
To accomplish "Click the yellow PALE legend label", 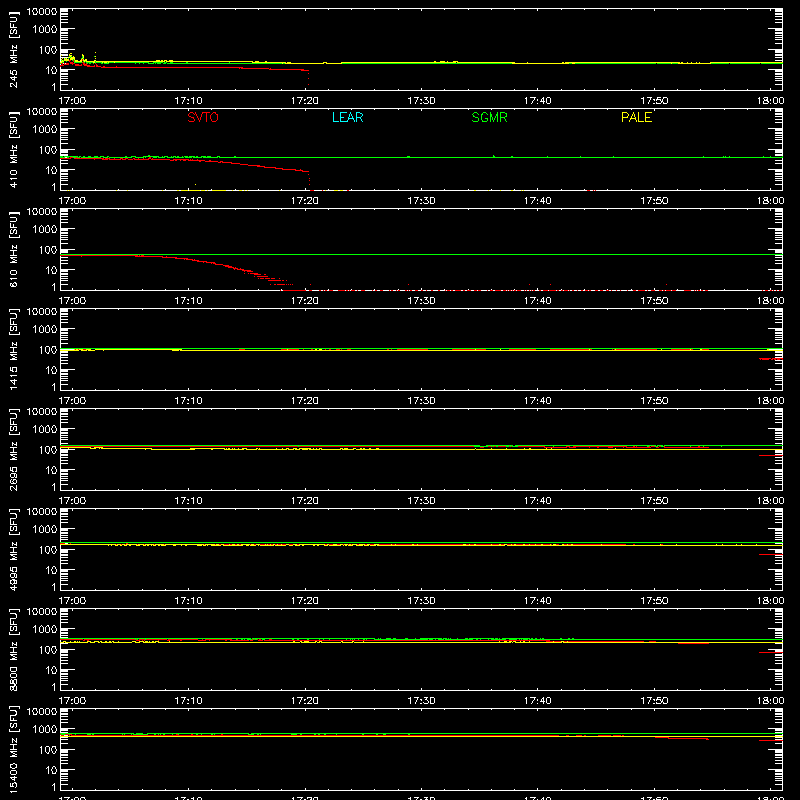I will (x=636, y=117).
